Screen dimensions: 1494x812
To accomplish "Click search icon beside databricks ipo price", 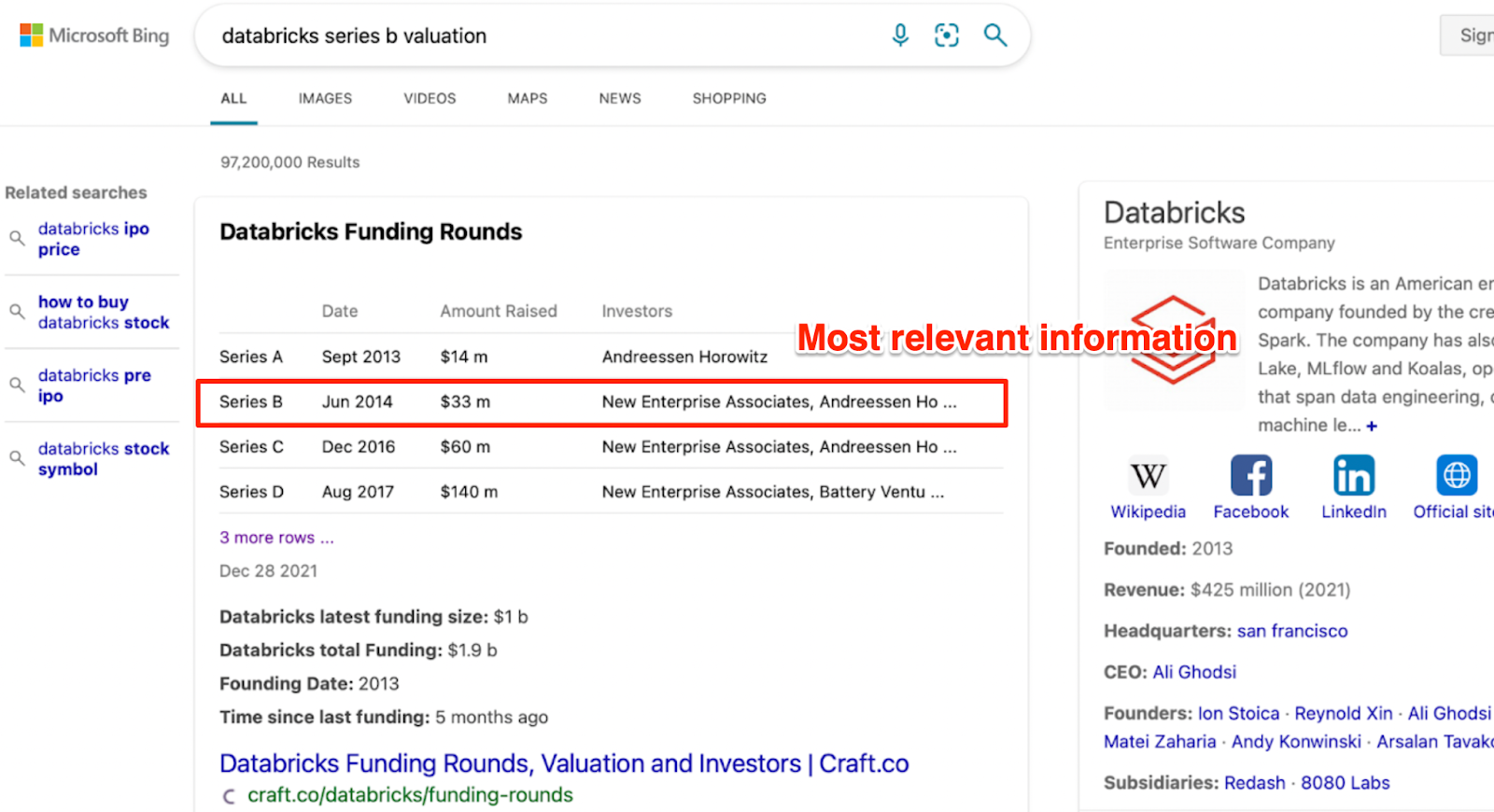I will [x=17, y=238].
